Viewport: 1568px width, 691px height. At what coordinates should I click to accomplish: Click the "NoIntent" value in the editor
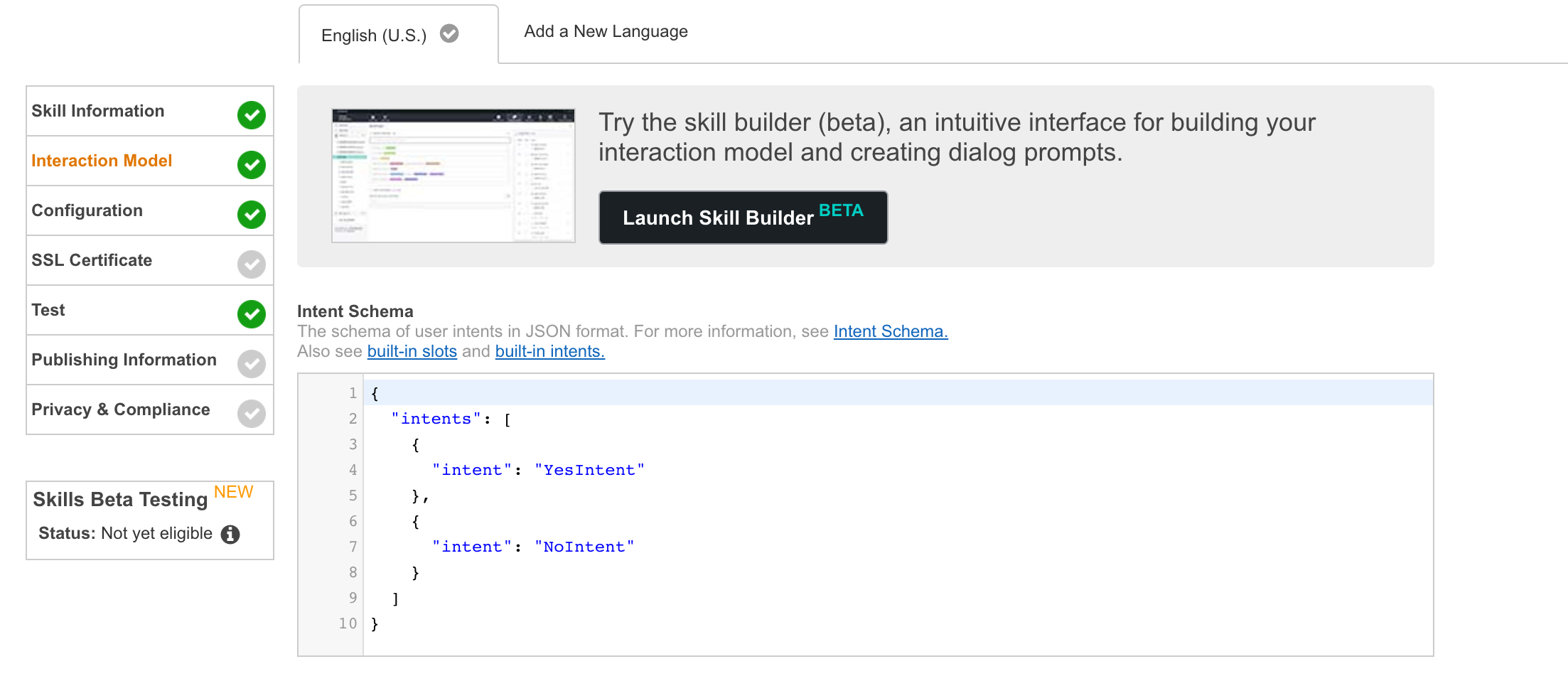(x=584, y=547)
